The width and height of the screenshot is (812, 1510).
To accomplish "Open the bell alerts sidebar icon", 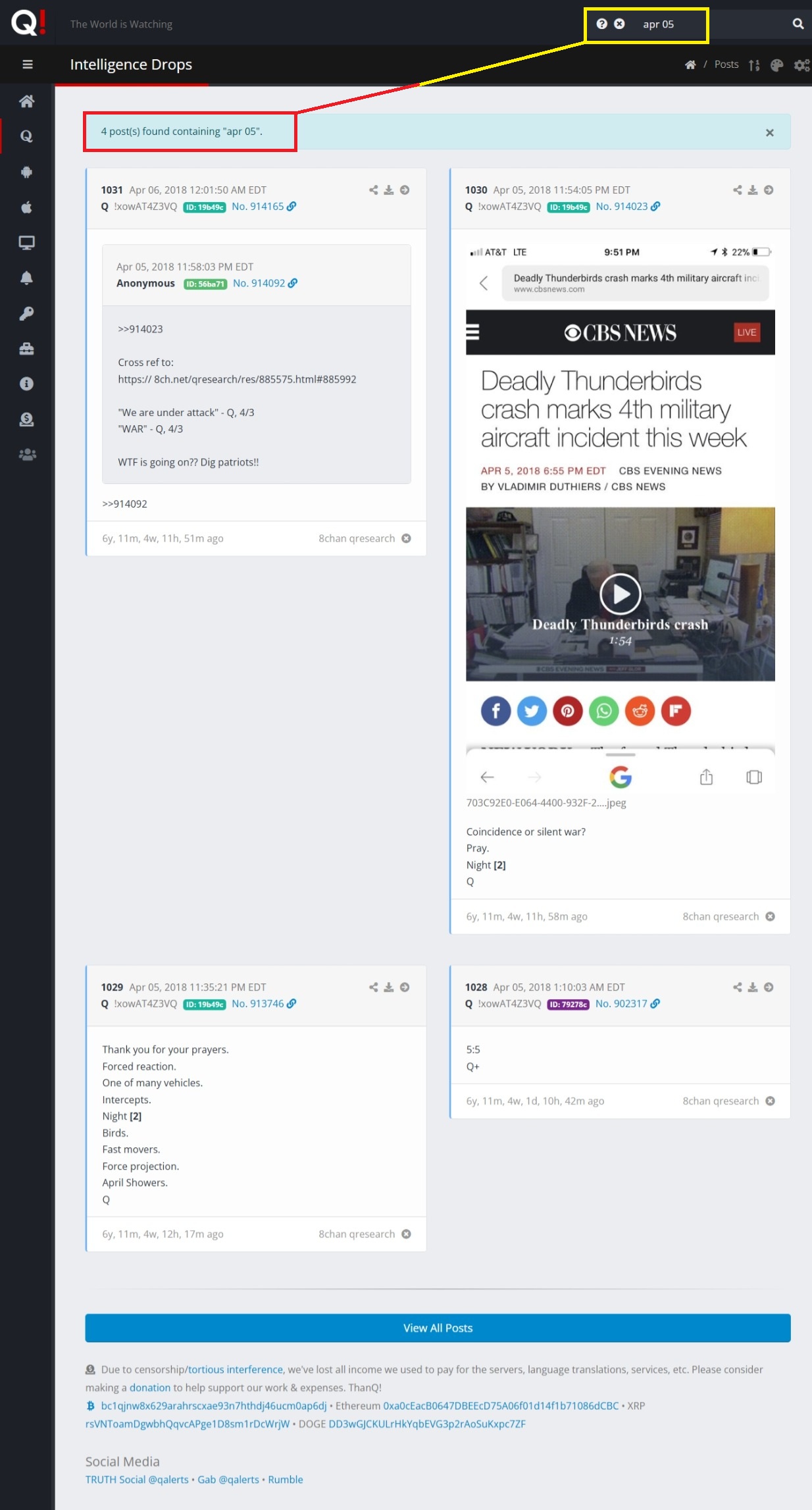I will tap(27, 278).
